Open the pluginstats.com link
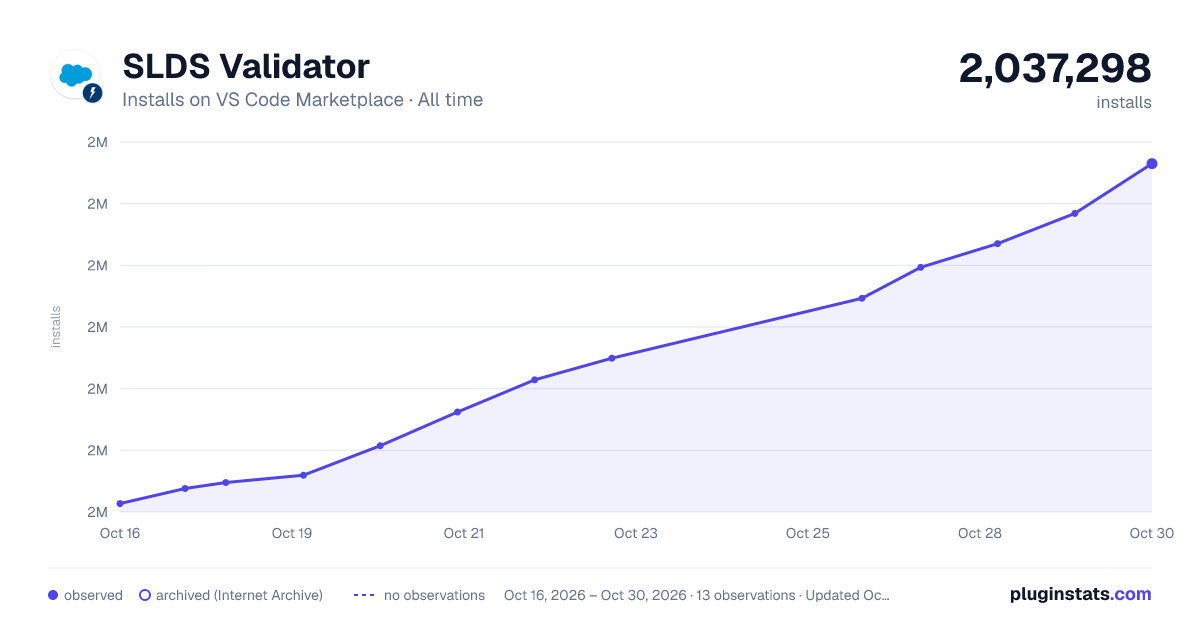Viewport: 1200px width, 630px height. (1080, 594)
